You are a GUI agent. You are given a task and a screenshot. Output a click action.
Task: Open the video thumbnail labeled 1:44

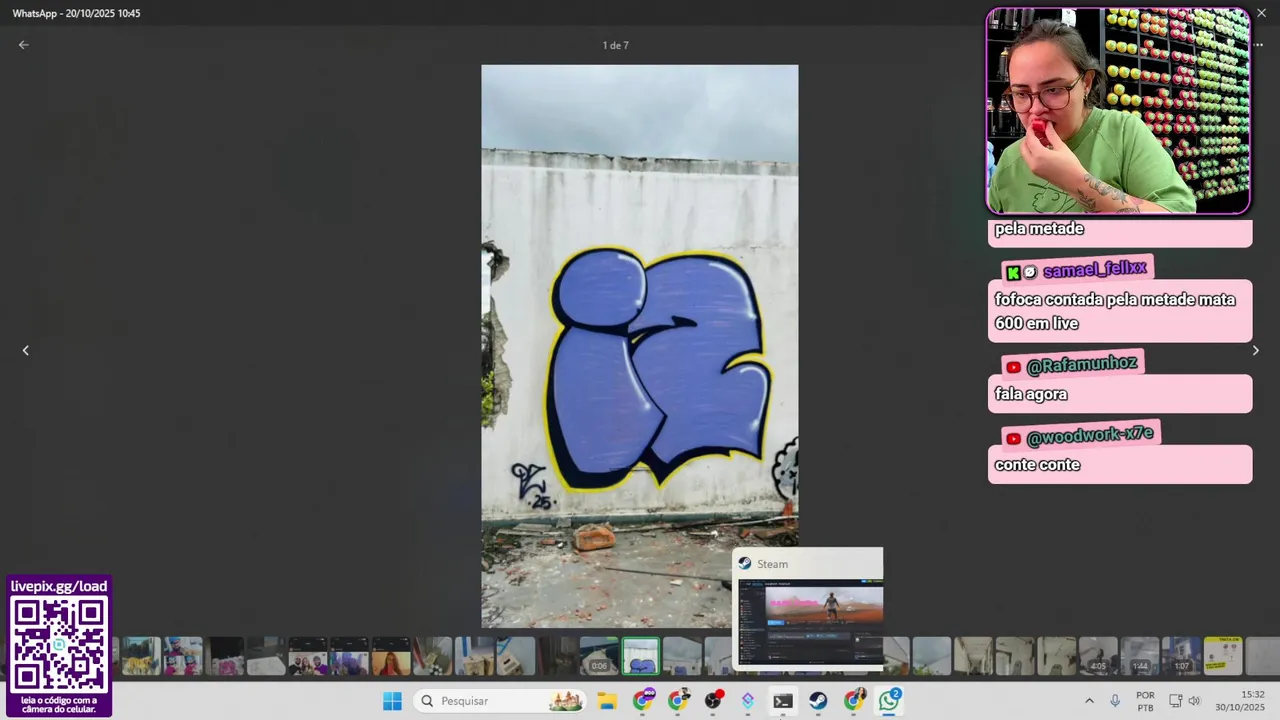(x=1140, y=657)
